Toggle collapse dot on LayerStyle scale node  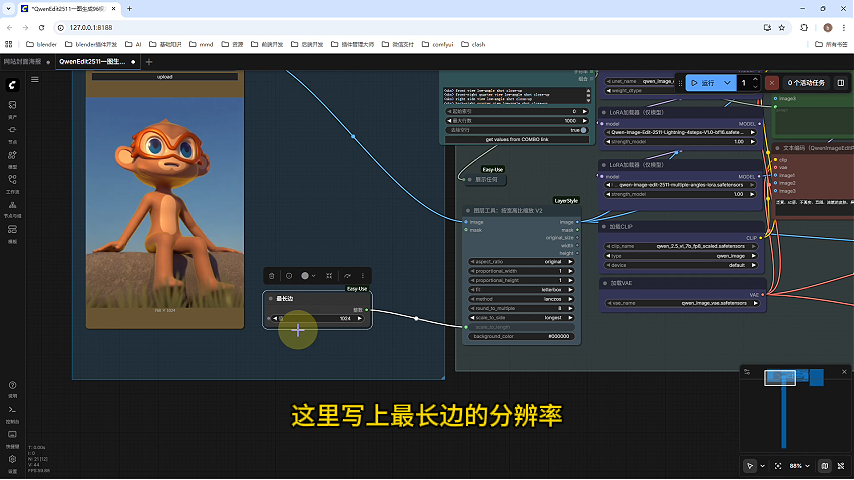click(x=468, y=210)
